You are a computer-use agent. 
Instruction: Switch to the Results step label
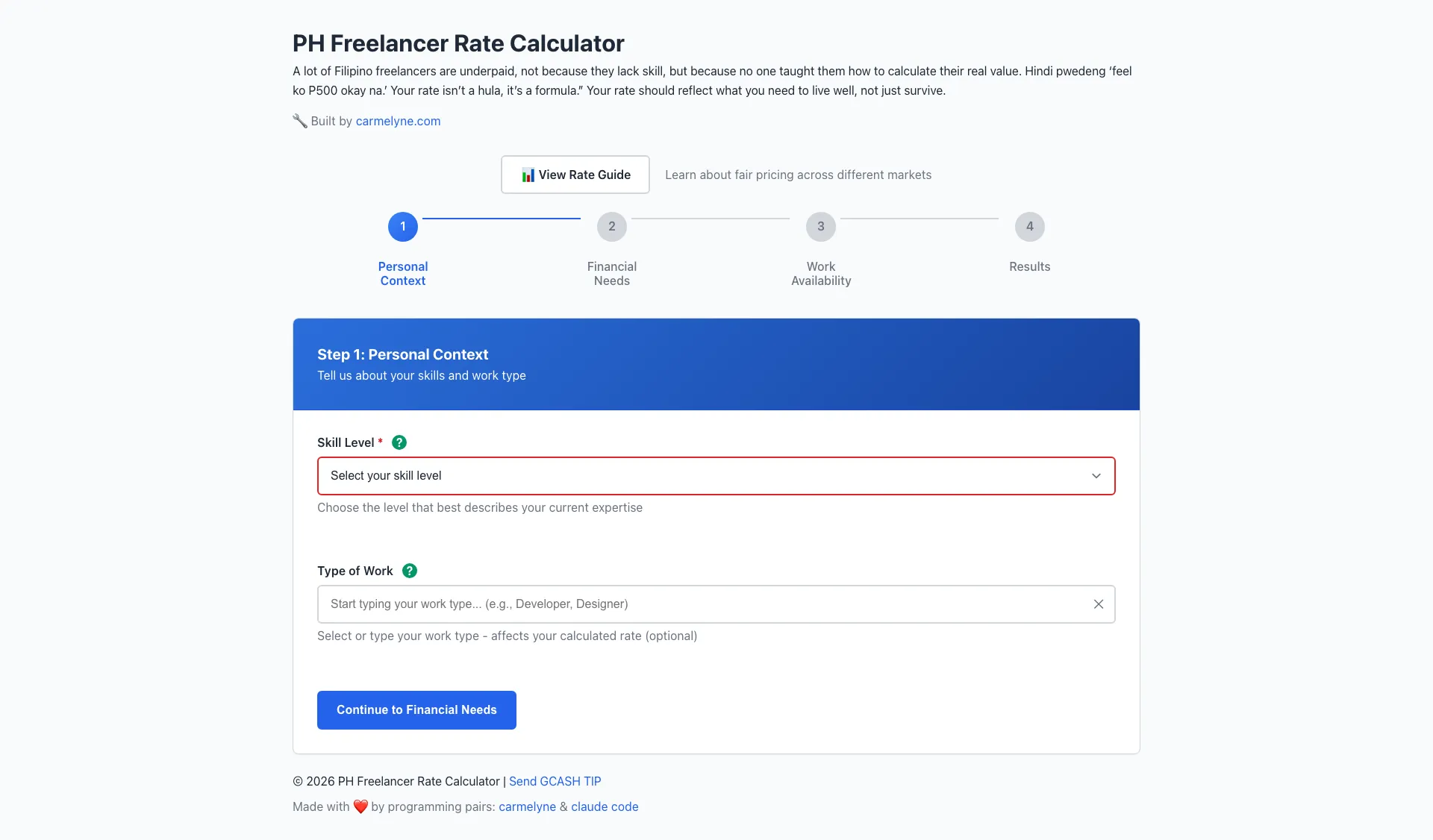(1029, 266)
